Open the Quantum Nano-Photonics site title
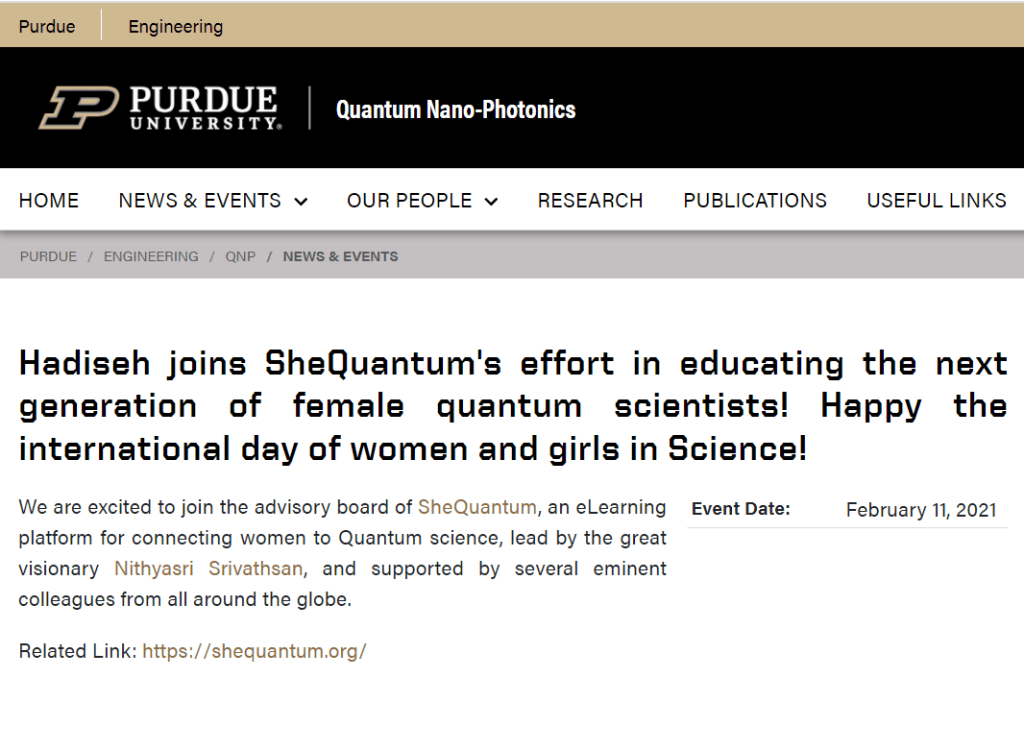The width and height of the screenshot is (1024, 750). click(x=456, y=109)
